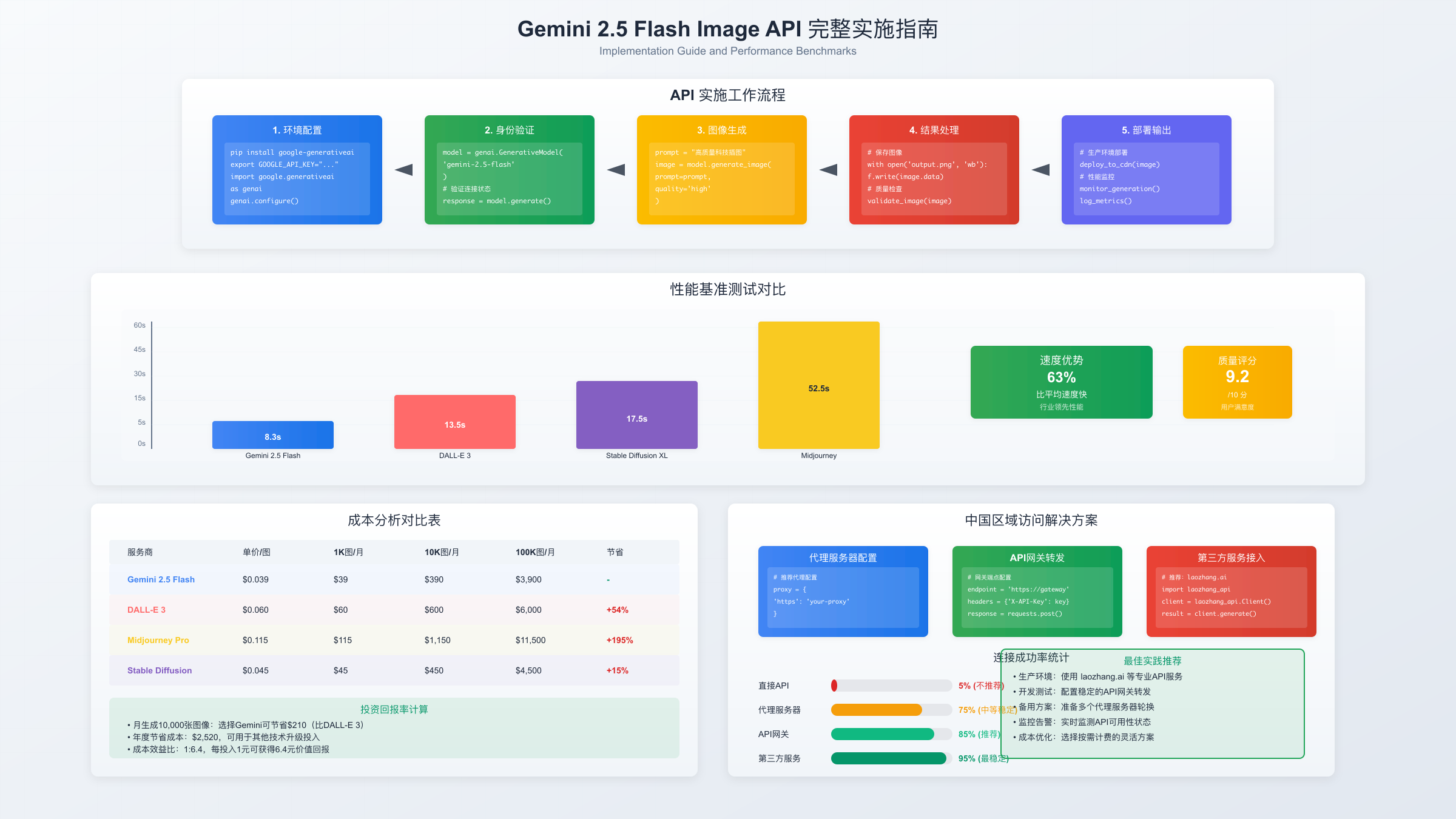Click the '1K图/月' column header

pos(348,552)
